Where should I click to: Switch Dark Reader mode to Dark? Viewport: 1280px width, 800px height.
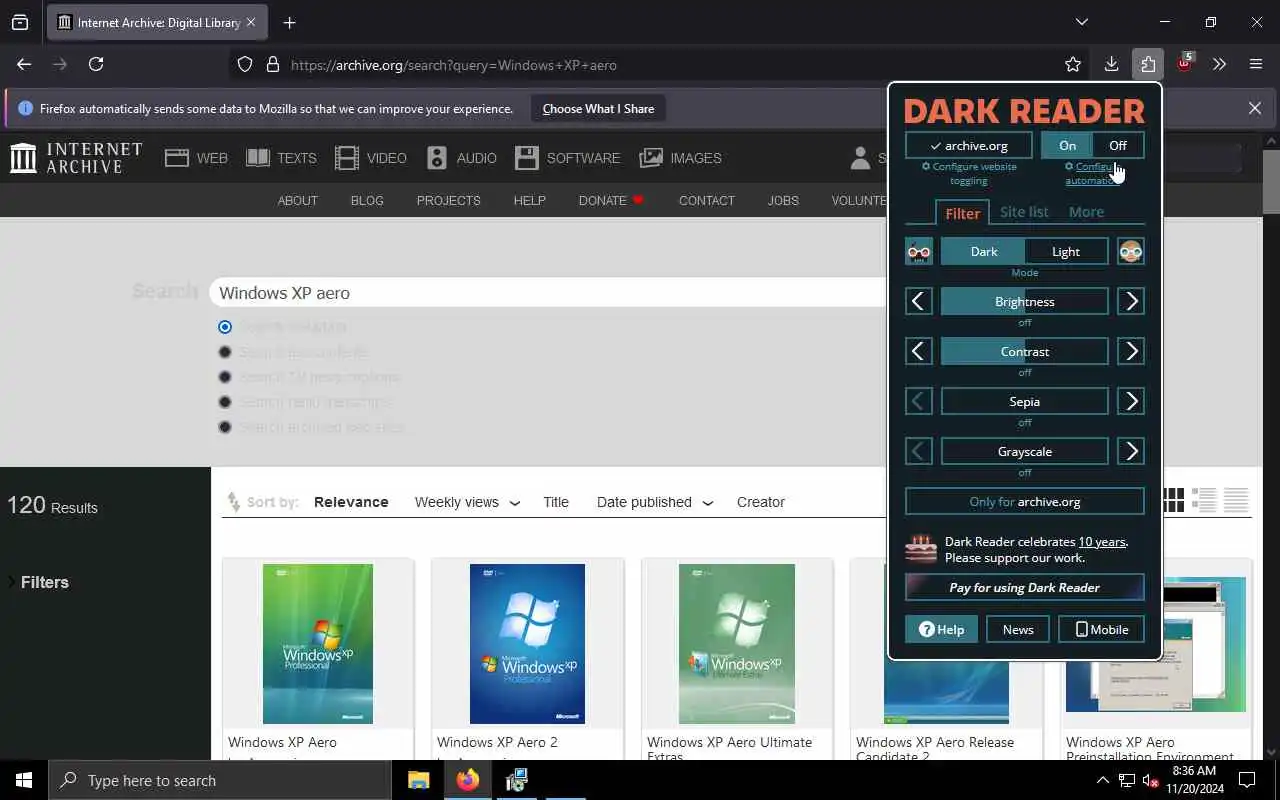click(x=983, y=252)
